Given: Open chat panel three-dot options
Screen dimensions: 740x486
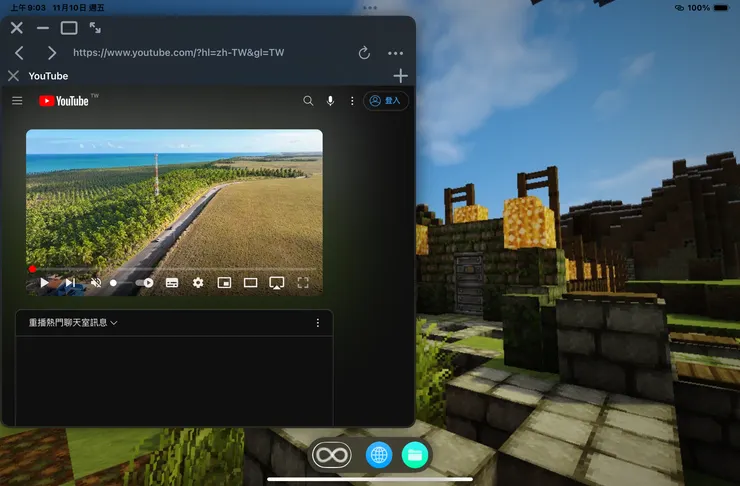Looking at the screenshot, I should point(318,323).
